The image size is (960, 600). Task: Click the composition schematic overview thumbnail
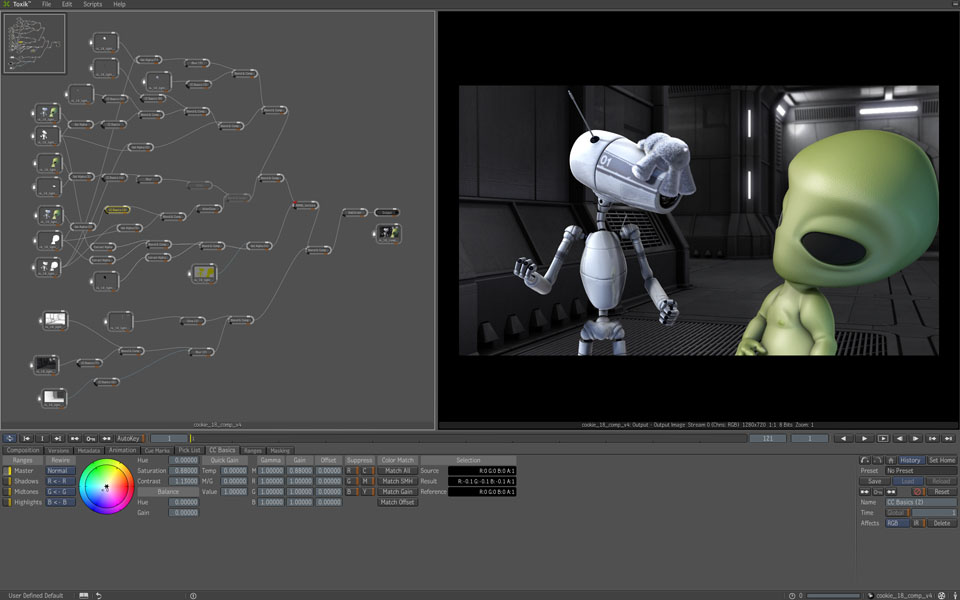click(35, 44)
